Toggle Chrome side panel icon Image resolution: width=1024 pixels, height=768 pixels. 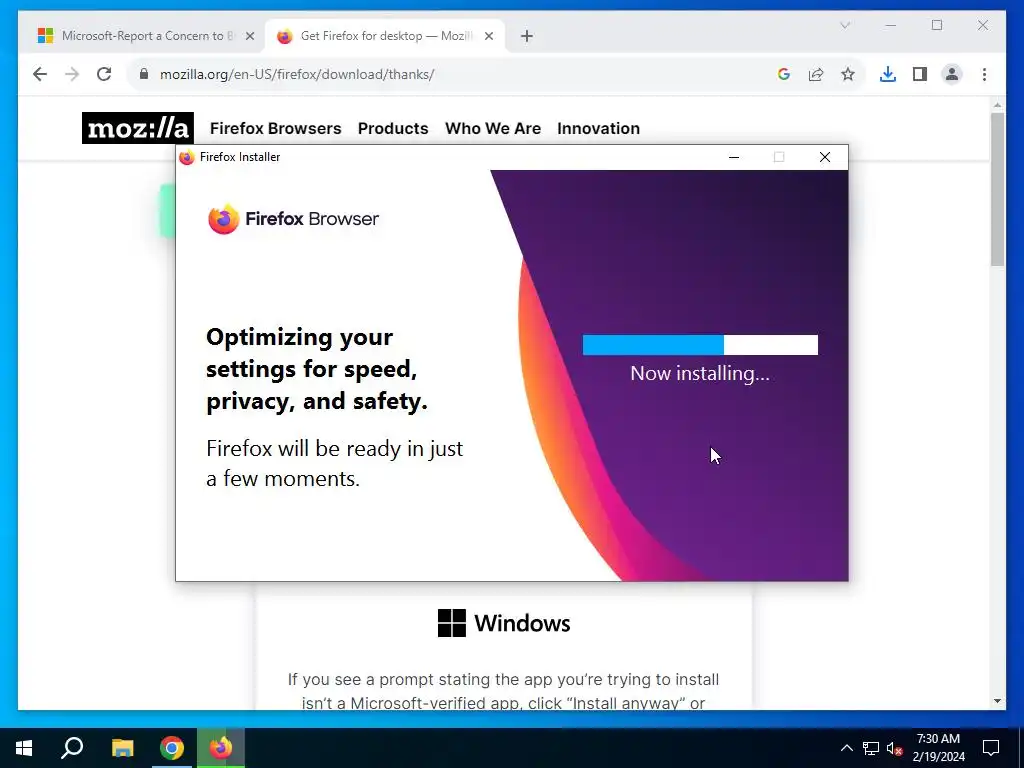pyautogui.click(x=920, y=74)
